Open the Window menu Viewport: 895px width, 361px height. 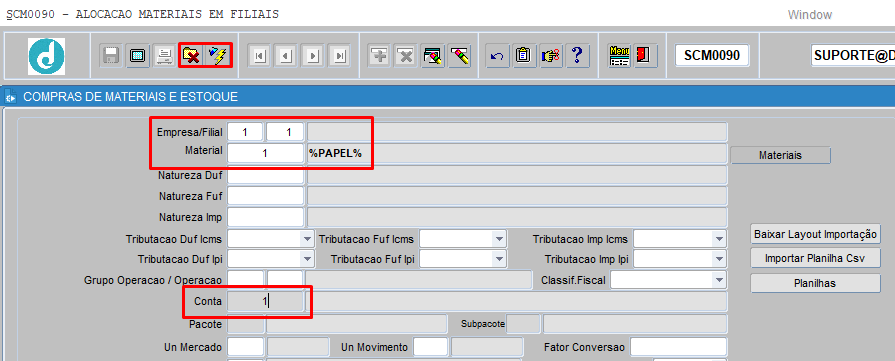(809, 15)
